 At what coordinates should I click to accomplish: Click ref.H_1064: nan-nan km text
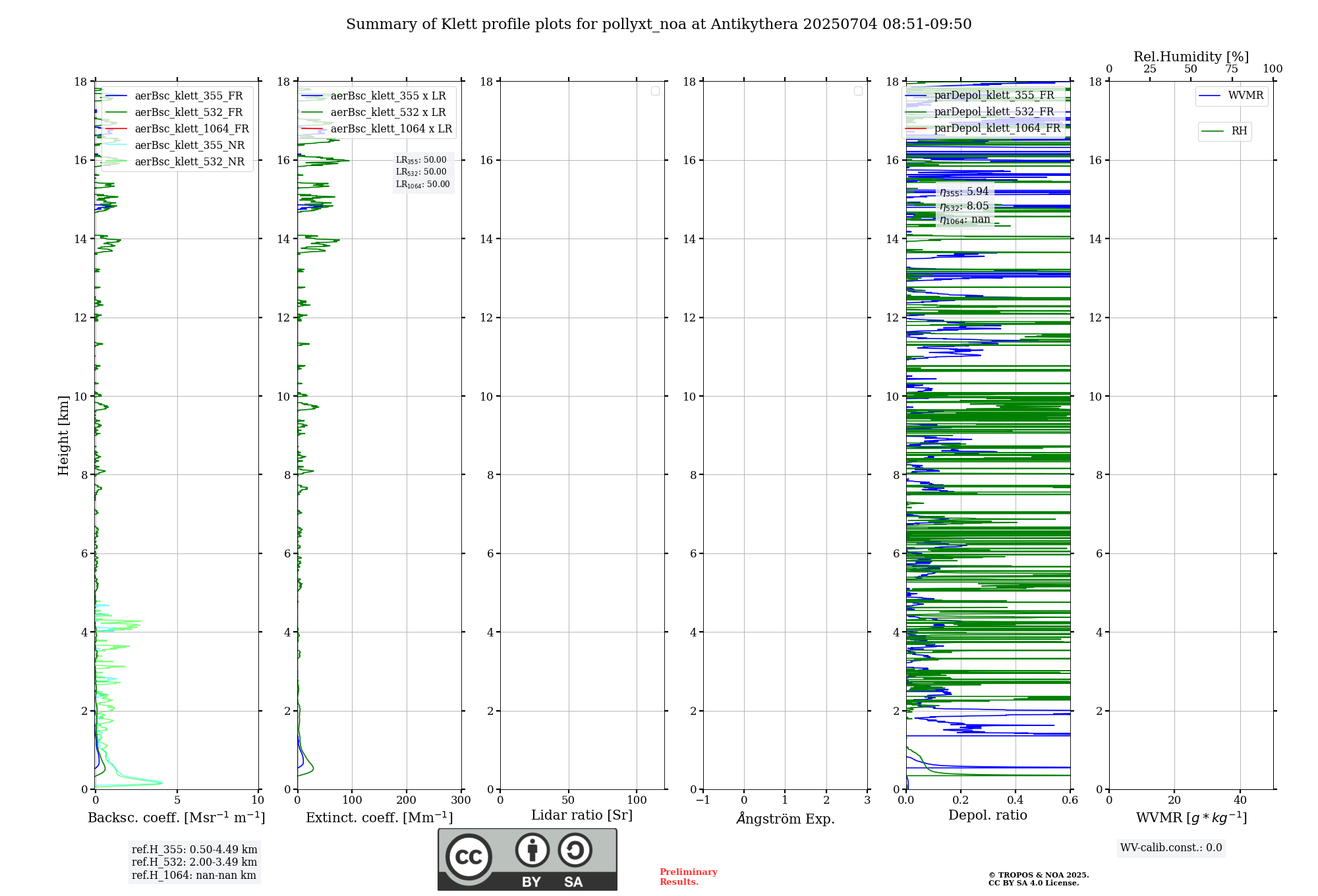click(194, 876)
